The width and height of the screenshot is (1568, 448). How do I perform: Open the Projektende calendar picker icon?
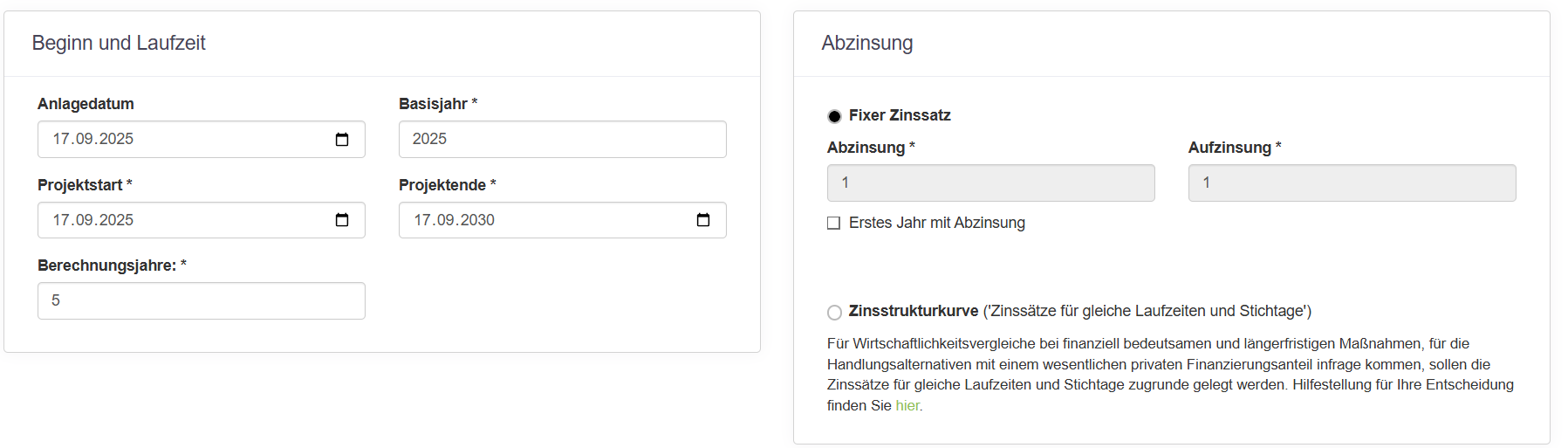[703, 220]
